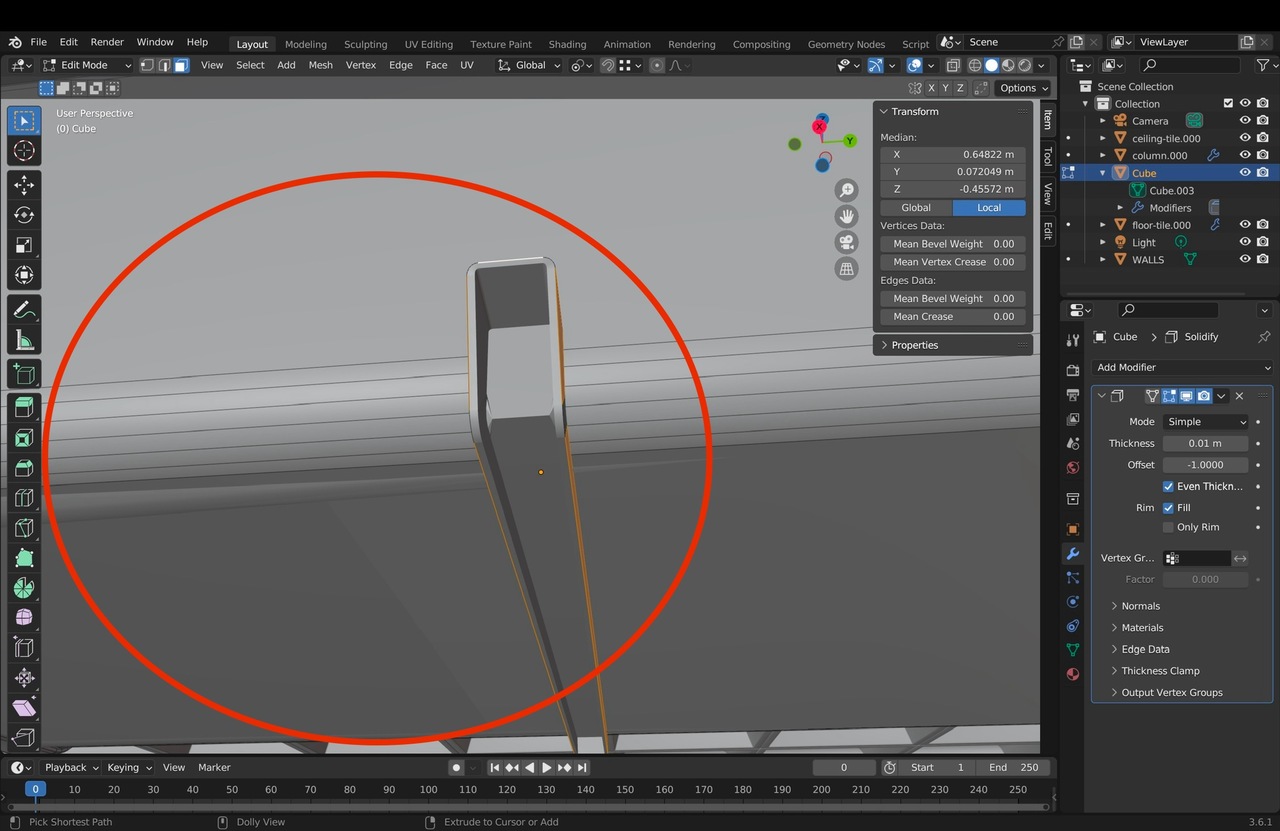Expand the Normals section

pyautogui.click(x=1140, y=606)
